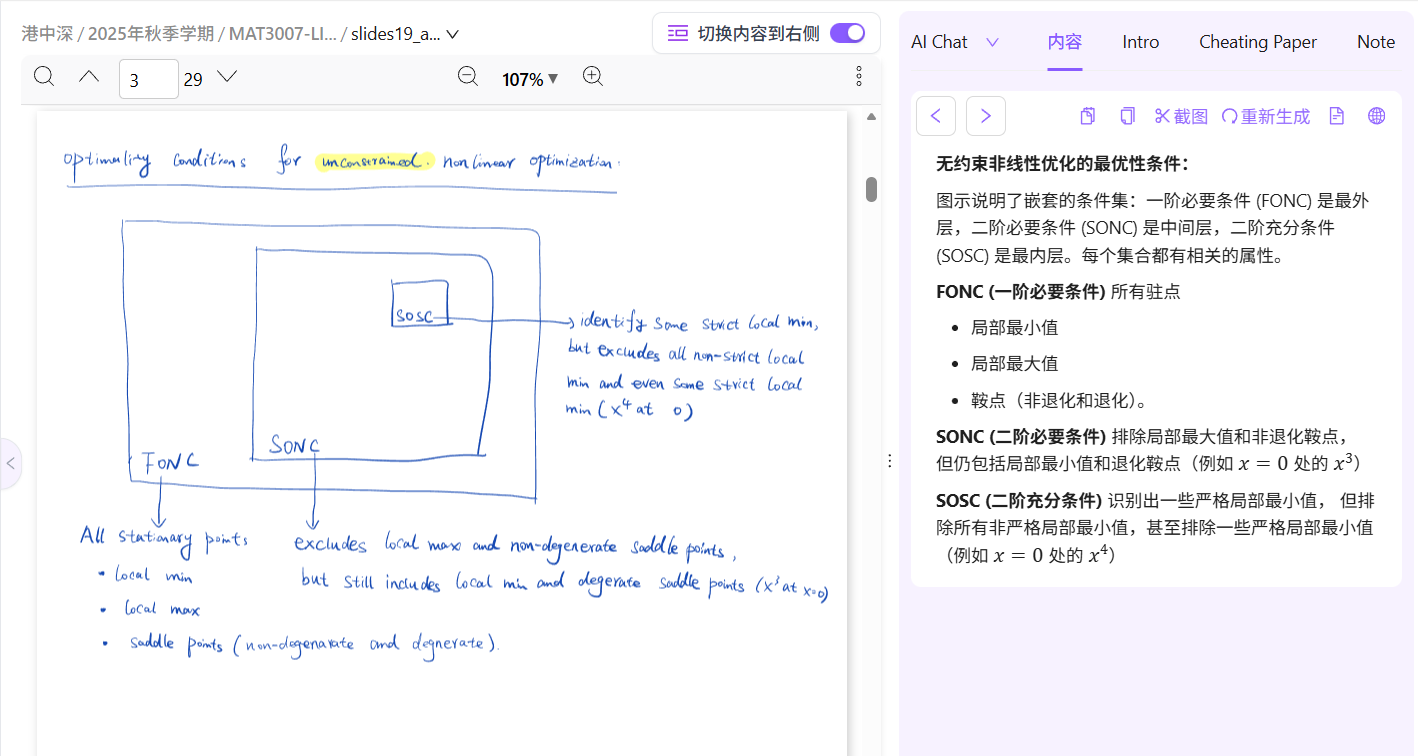The height and width of the screenshot is (756, 1418).
Task: Expand the slides19 file name dropdown
Action: pyautogui.click(x=452, y=34)
